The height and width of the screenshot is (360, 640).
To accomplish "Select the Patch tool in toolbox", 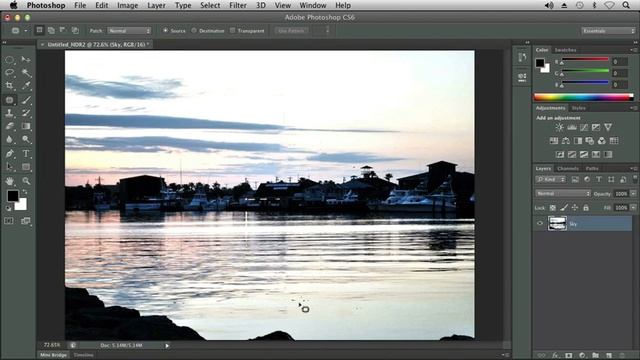I will (9, 100).
